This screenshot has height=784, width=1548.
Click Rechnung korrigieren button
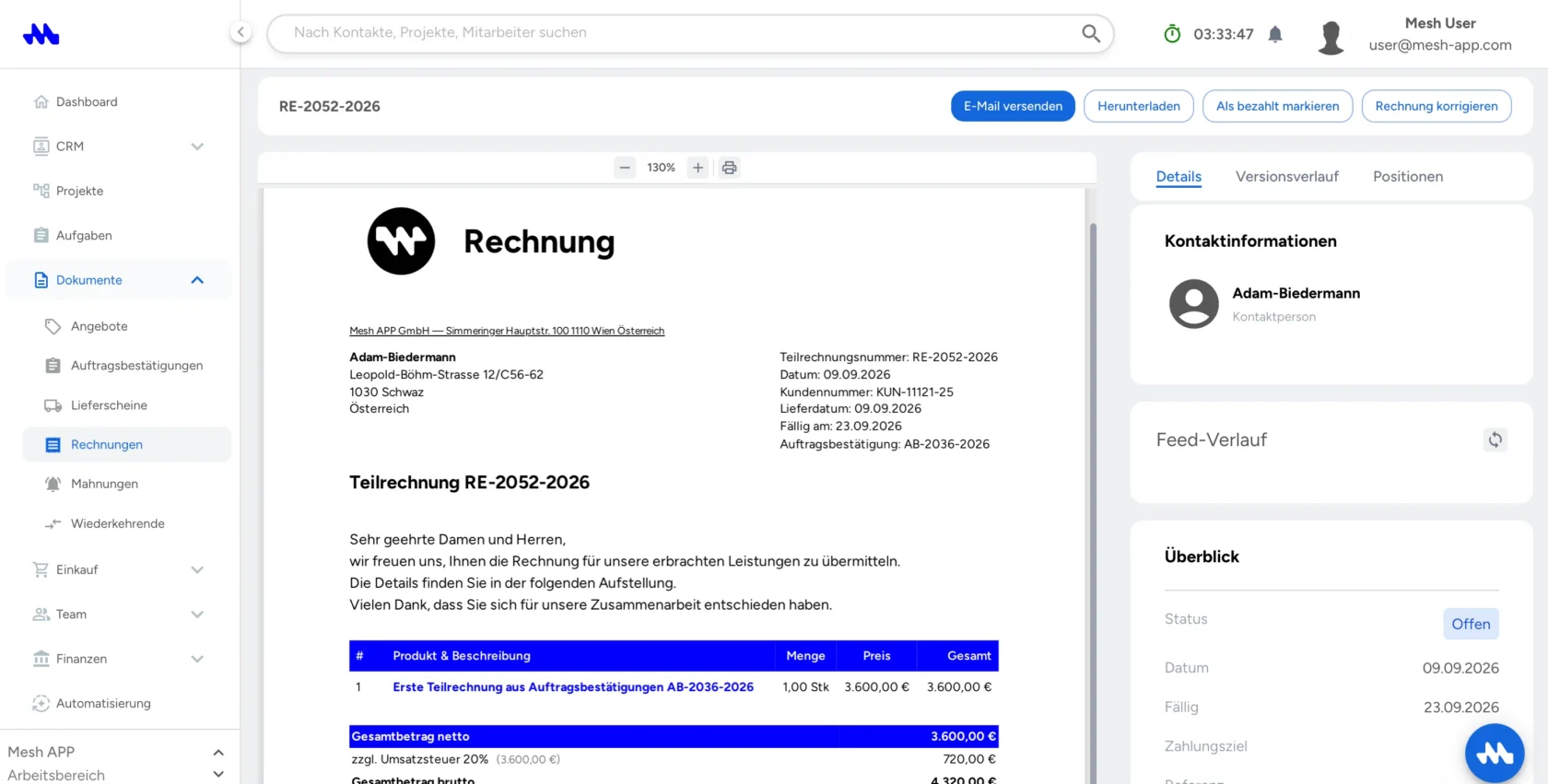(x=1437, y=106)
